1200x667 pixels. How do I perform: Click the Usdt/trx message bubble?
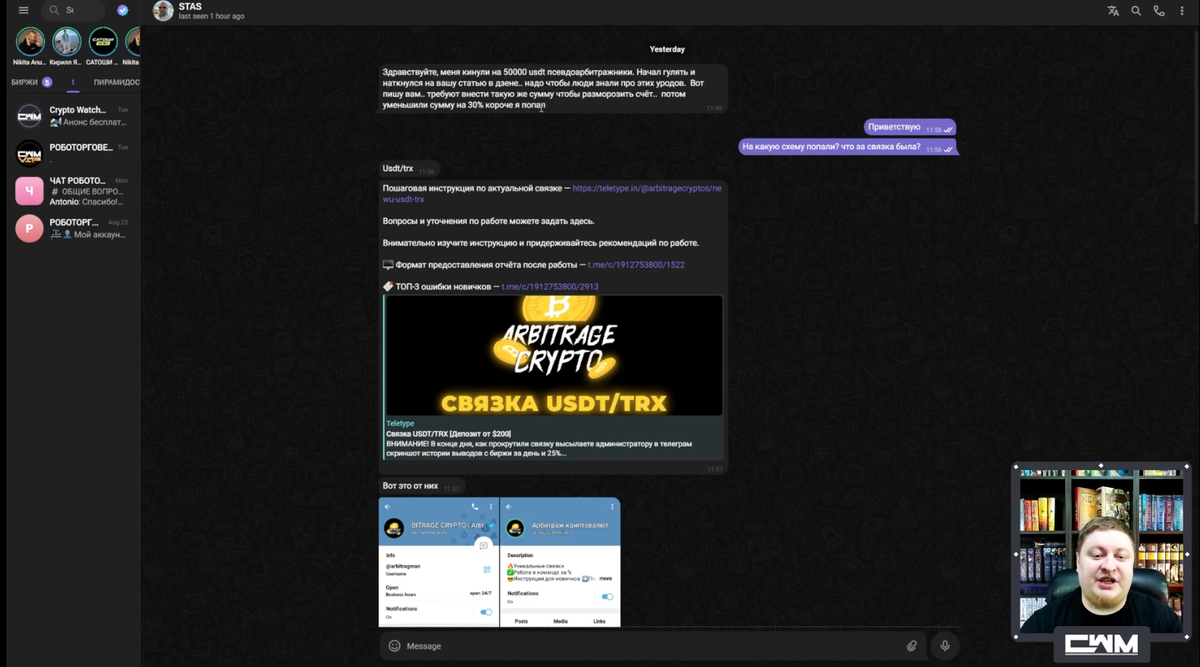point(409,169)
